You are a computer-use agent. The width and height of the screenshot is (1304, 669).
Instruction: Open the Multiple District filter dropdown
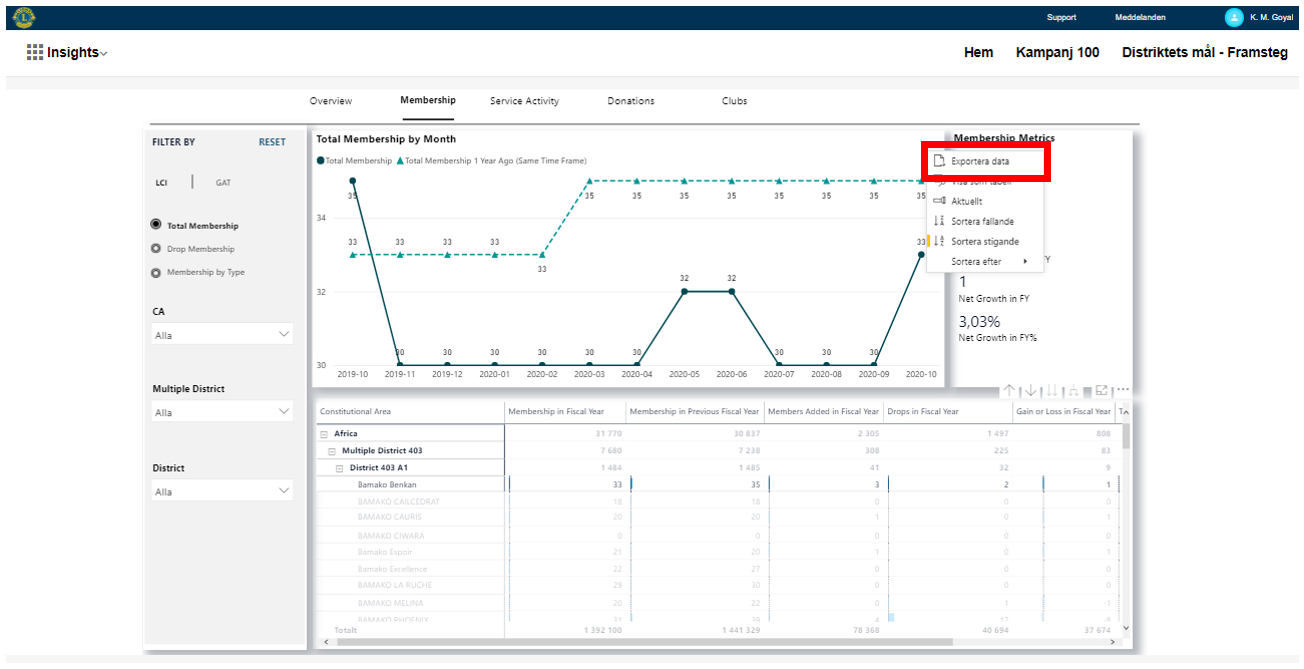click(222, 412)
